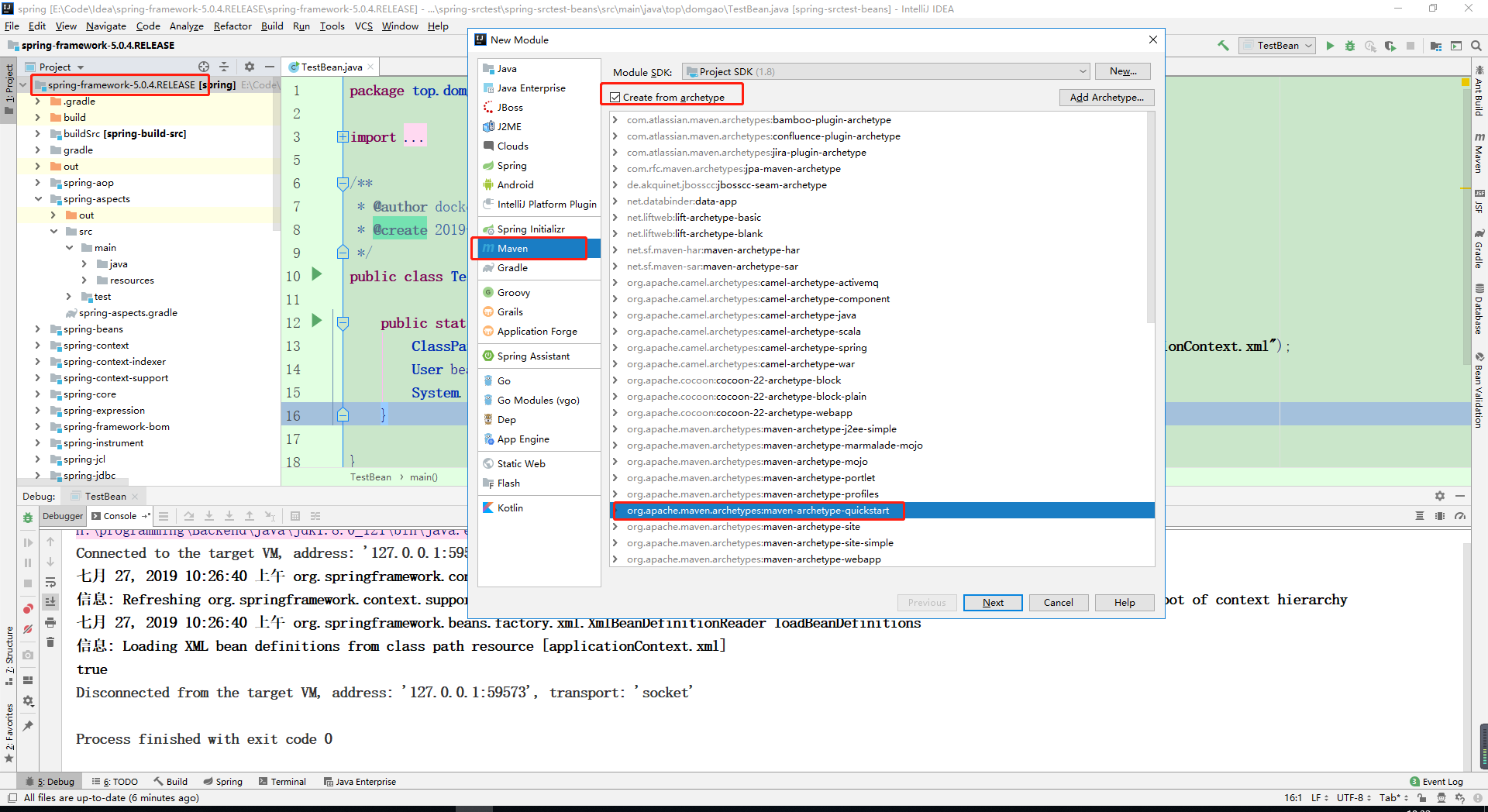This screenshot has width=1488, height=812.
Task: Open the Event Log in status bar
Action: [1436, 782]
